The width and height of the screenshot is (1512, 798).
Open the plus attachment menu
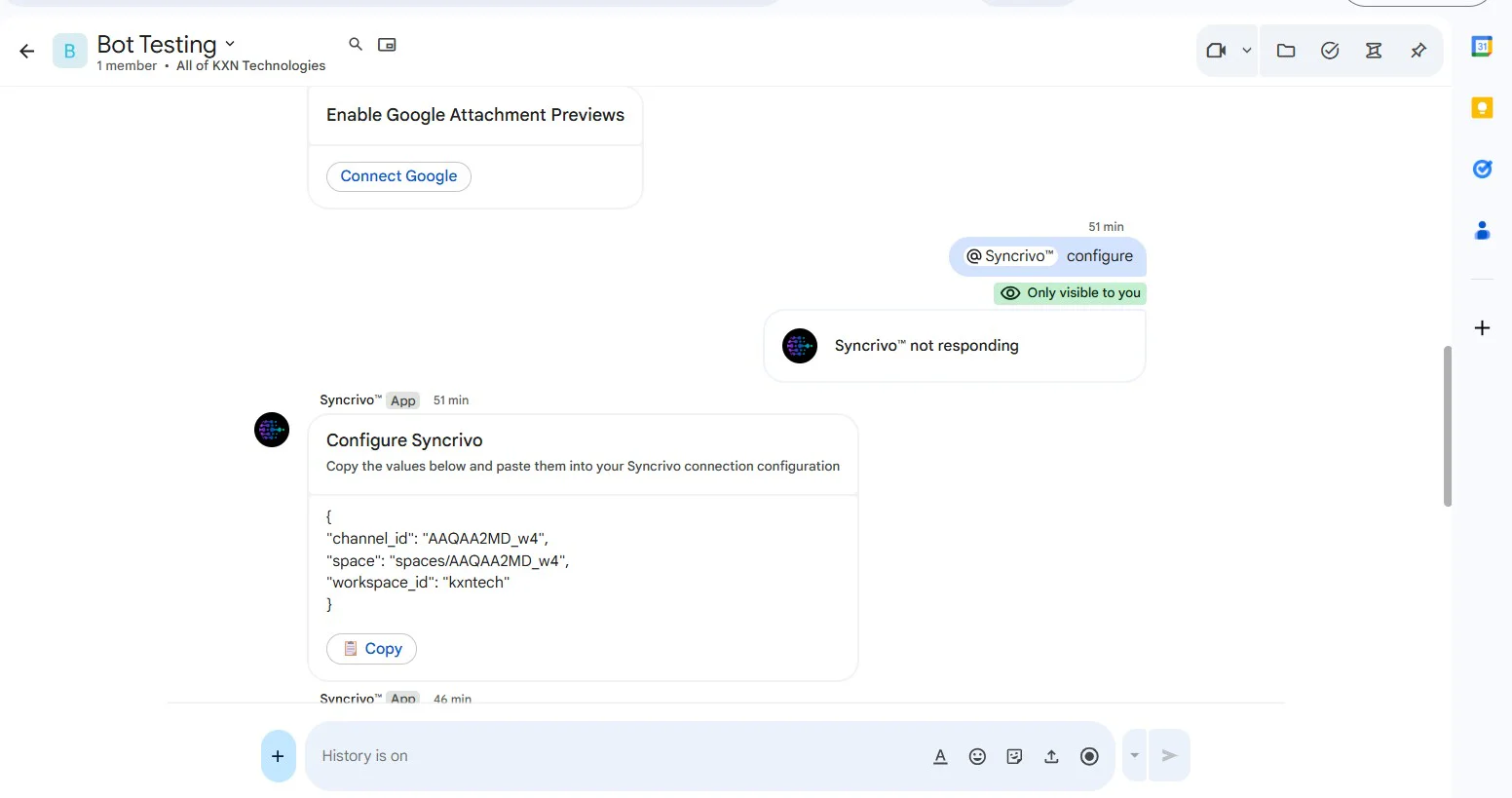278,756
